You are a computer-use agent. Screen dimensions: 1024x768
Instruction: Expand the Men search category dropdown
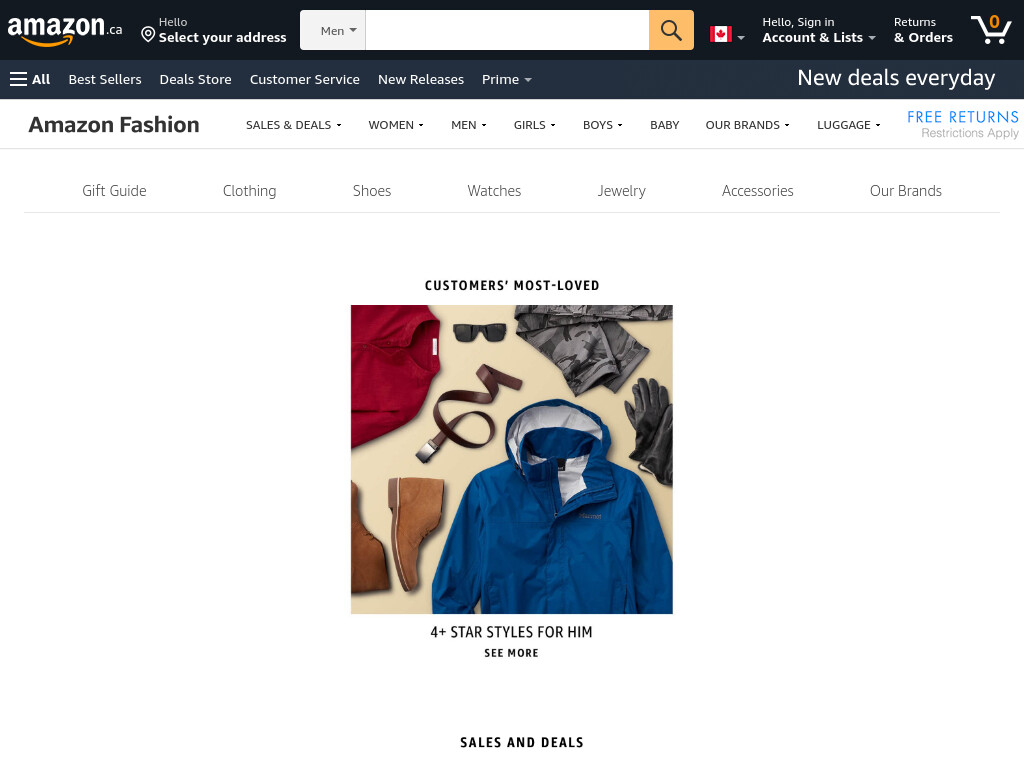[333, 30]
